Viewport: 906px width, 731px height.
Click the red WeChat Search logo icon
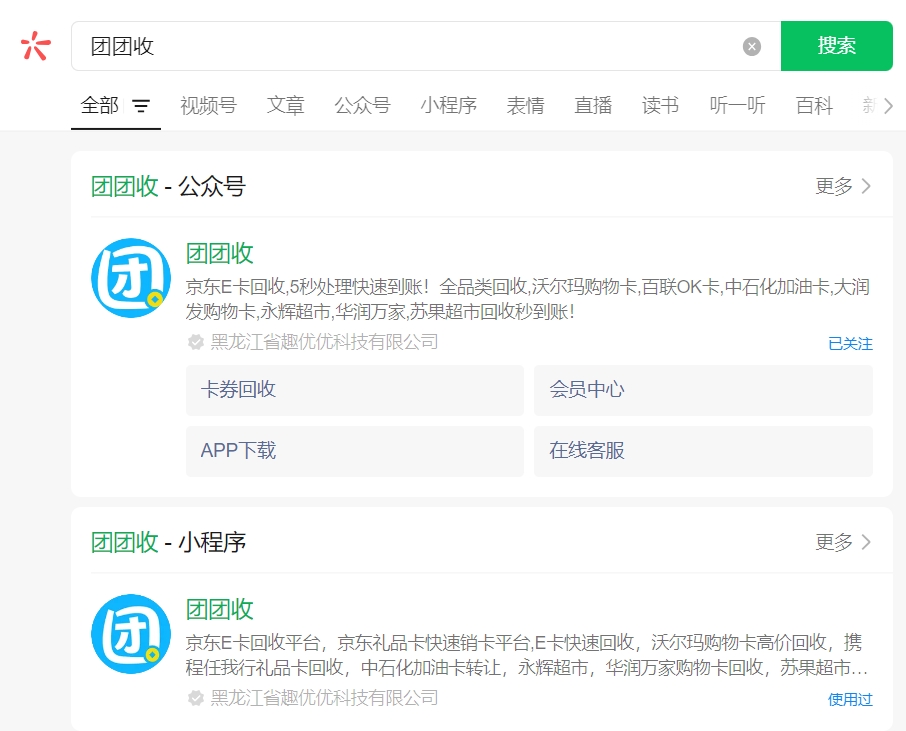(36, 46)
